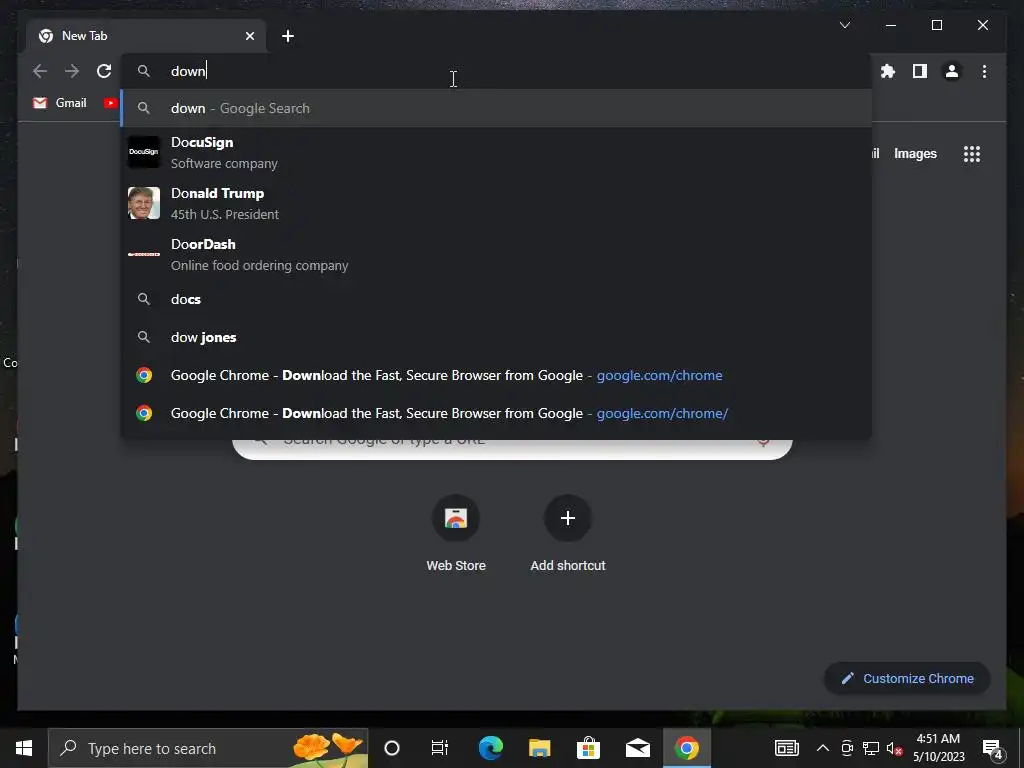Click the Customize Chrome button
1024x768 pixels.
click(907, 679)
